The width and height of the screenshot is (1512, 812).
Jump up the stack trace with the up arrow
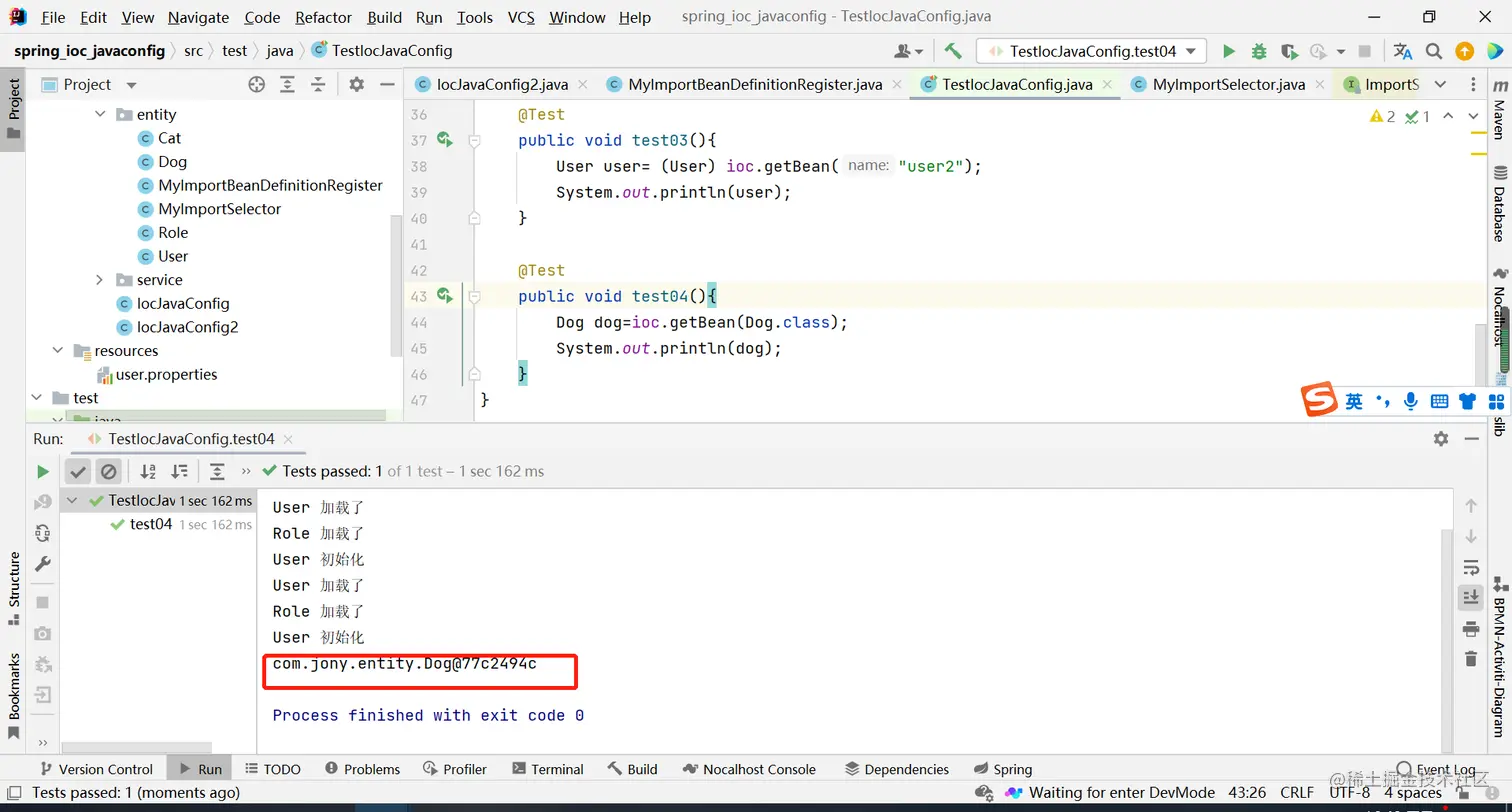click(x=1471, y=507)
